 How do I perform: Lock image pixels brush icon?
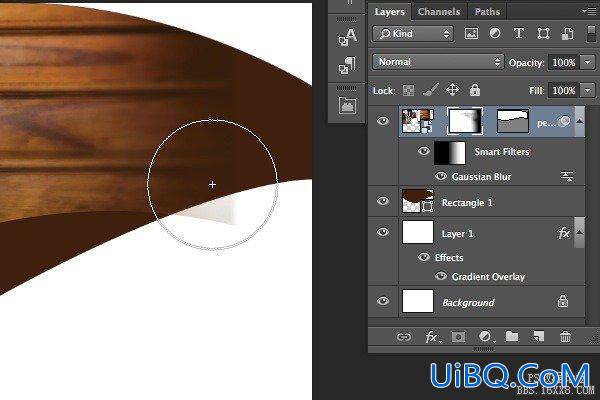click(430, 90)
